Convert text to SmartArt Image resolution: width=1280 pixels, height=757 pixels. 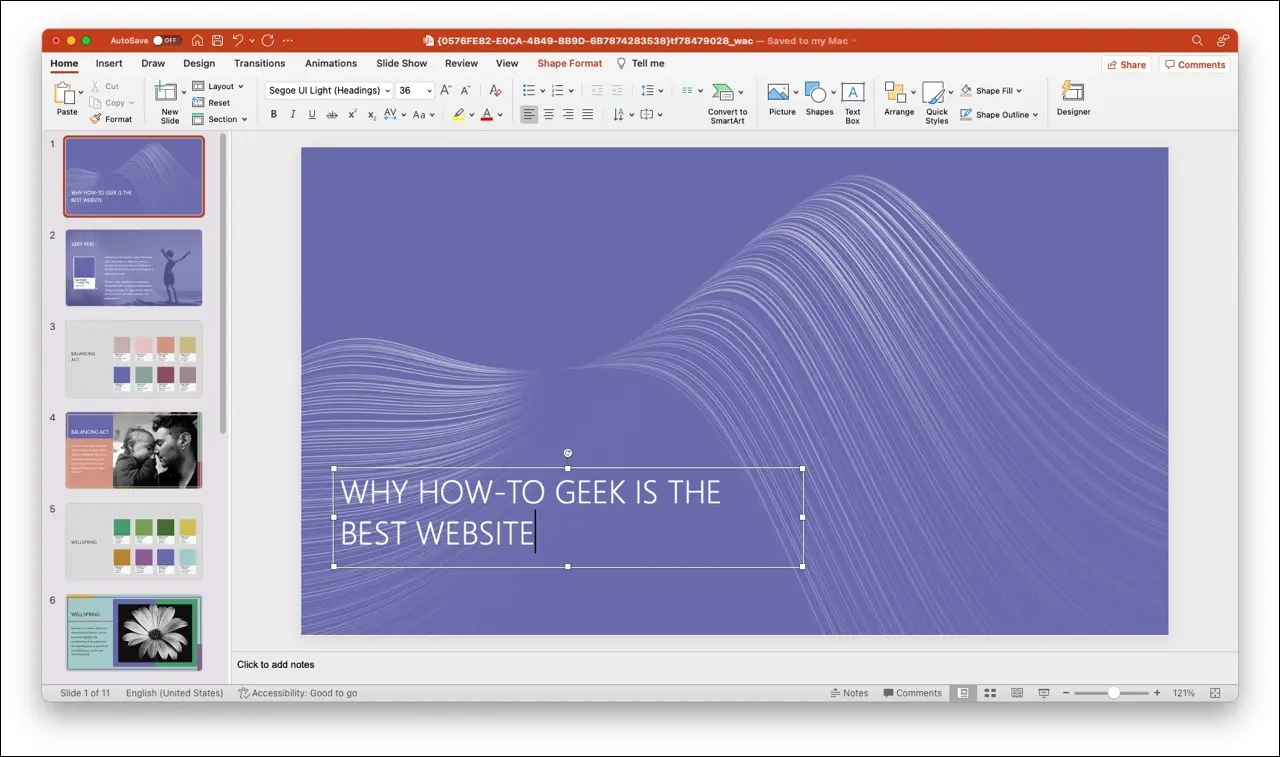click(727, 103)
